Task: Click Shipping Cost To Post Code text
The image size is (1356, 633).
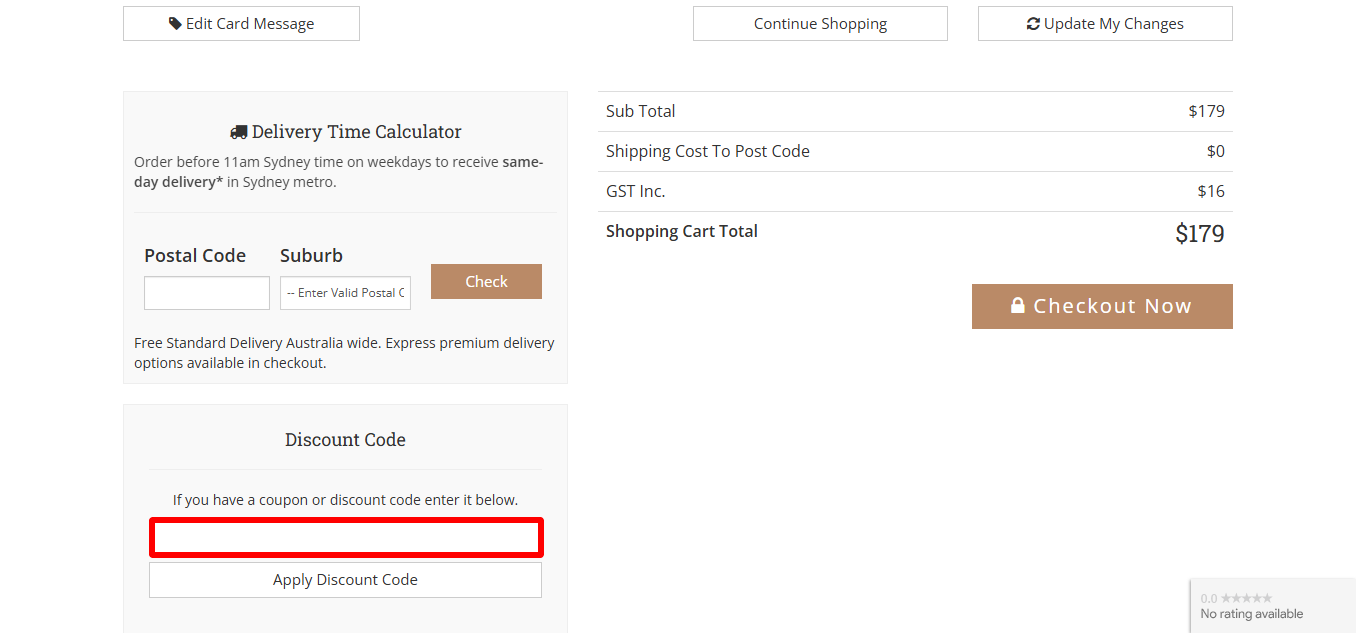Action: pyautogui.click(x=708, y=151)
